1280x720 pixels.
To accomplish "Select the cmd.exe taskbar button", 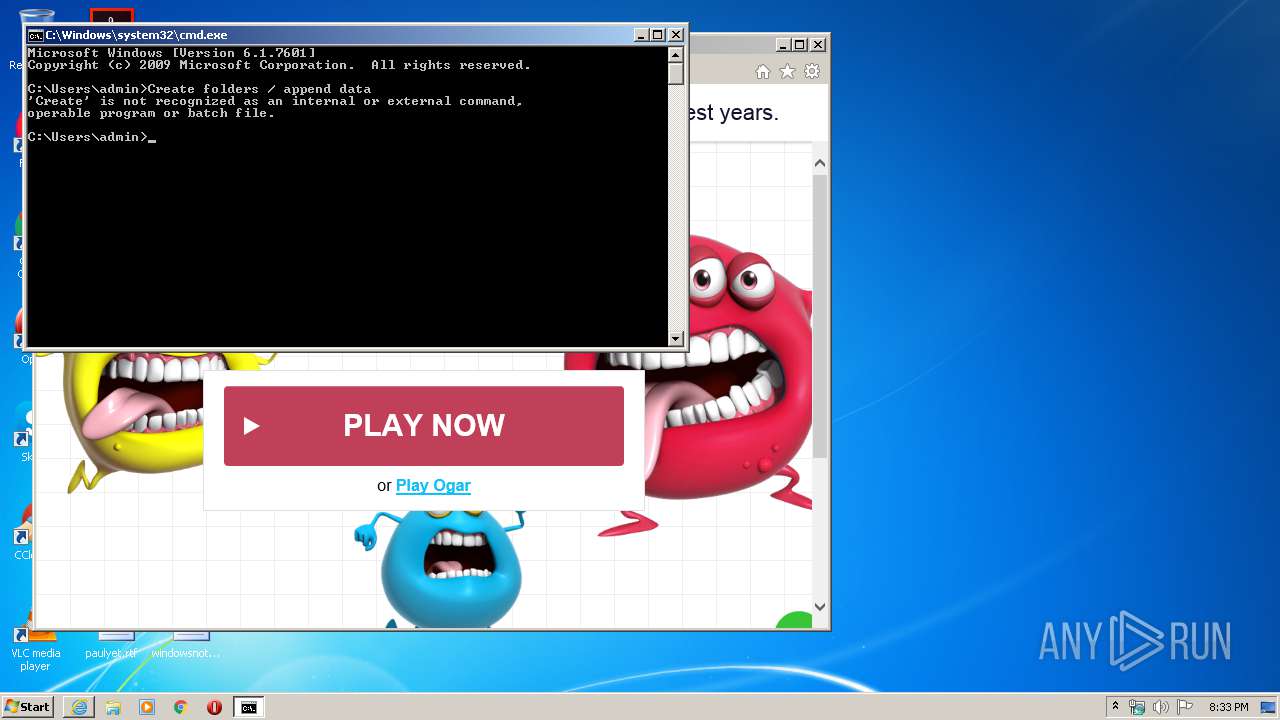I will click(248, 707).
